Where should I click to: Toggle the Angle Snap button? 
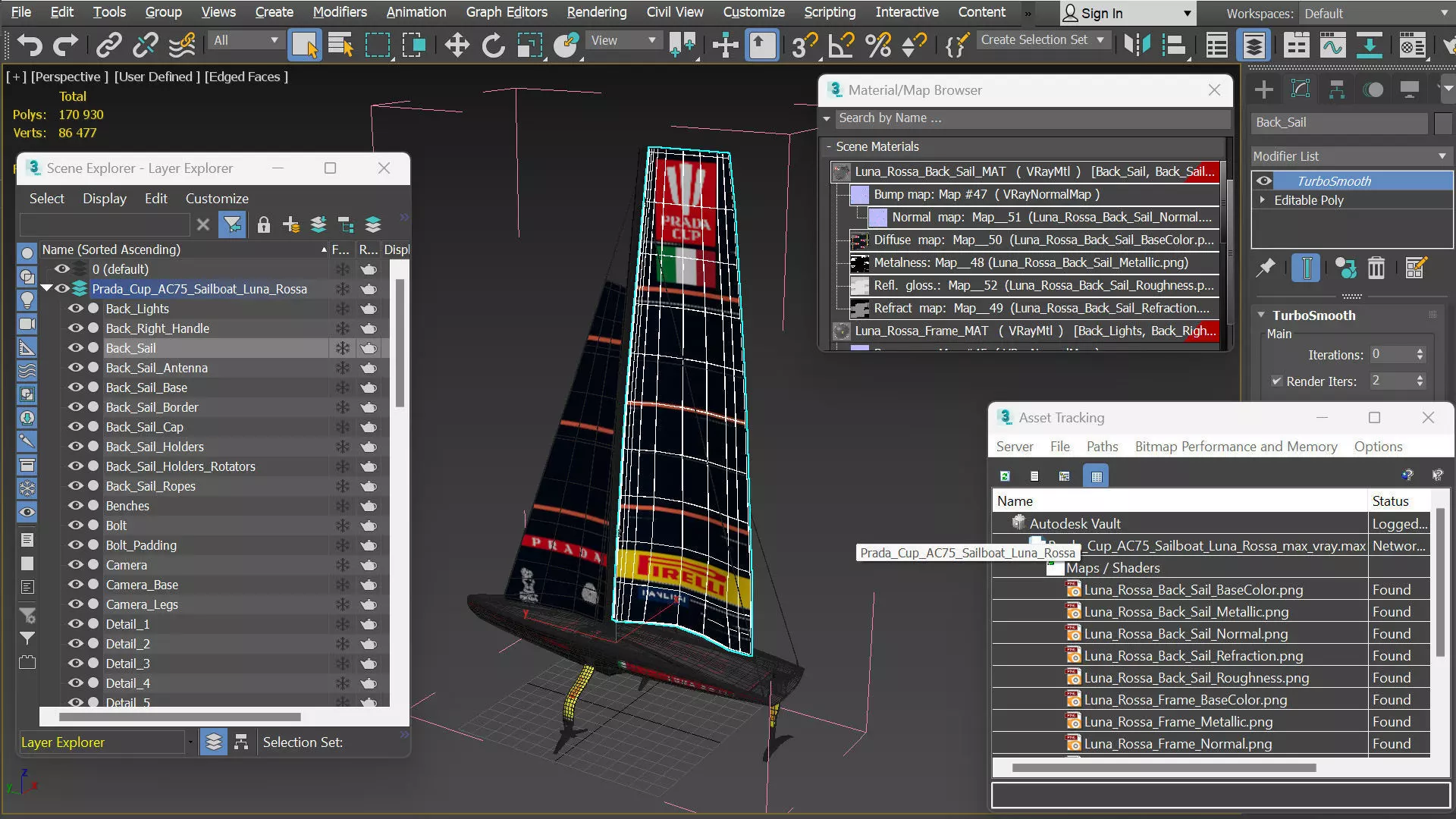click(841, 45)
